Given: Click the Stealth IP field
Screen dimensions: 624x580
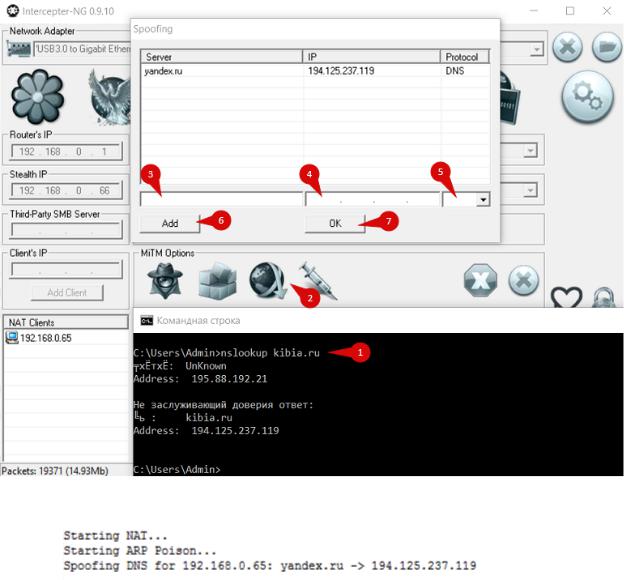Looking at the screenshot, I should coord(66,190).
